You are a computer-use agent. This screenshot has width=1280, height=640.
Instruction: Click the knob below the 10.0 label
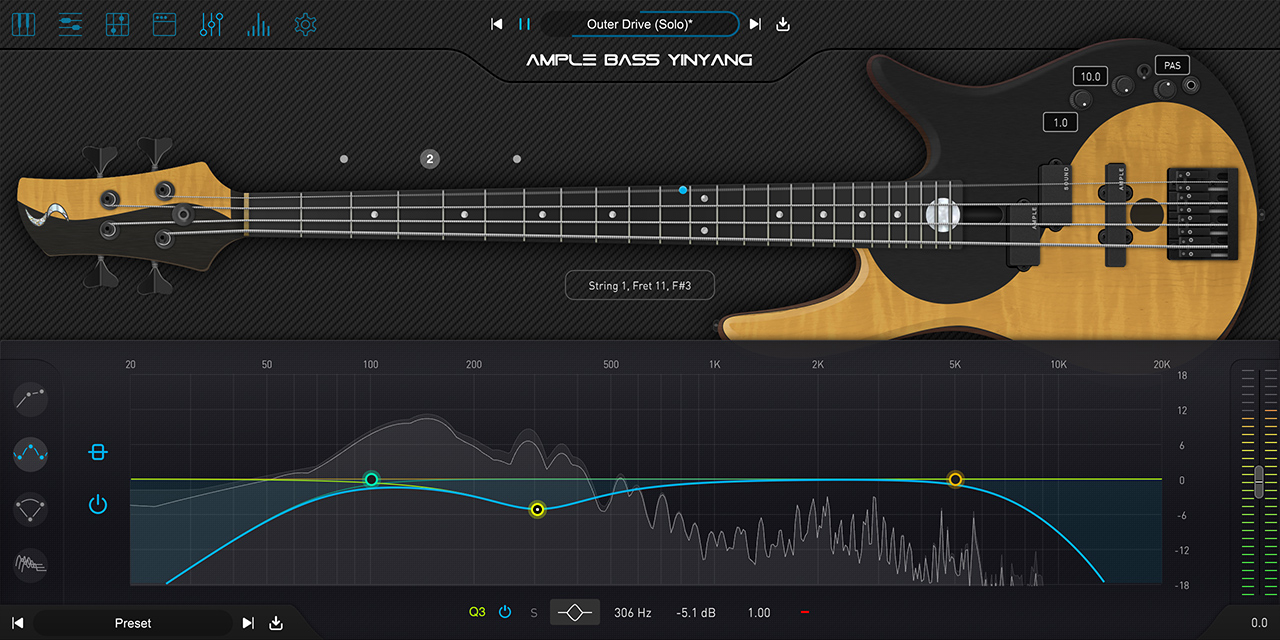tap(1083, 99)
